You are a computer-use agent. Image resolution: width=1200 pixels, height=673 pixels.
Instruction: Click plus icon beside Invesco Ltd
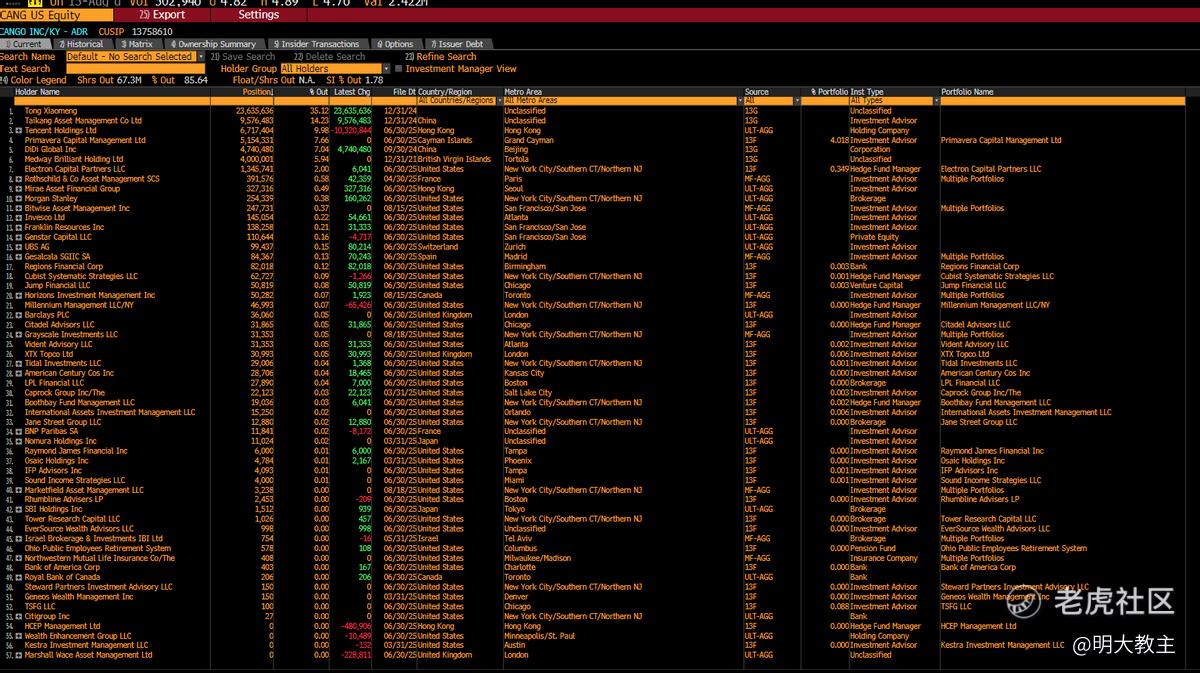tap(19, 218)
